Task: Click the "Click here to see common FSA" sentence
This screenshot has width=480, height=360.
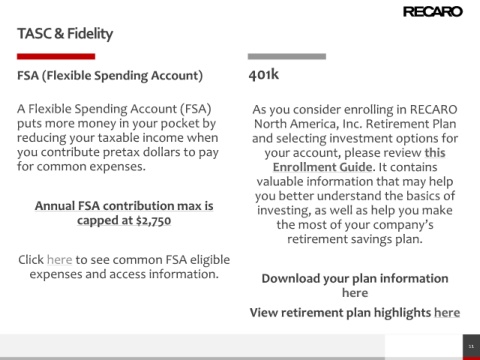Action: (x=124, y=267)
